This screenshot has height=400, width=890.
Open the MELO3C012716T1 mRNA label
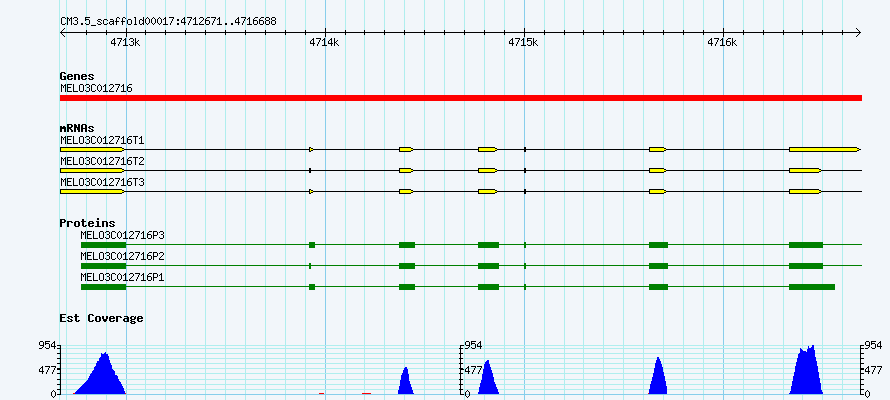coord(102,140)
